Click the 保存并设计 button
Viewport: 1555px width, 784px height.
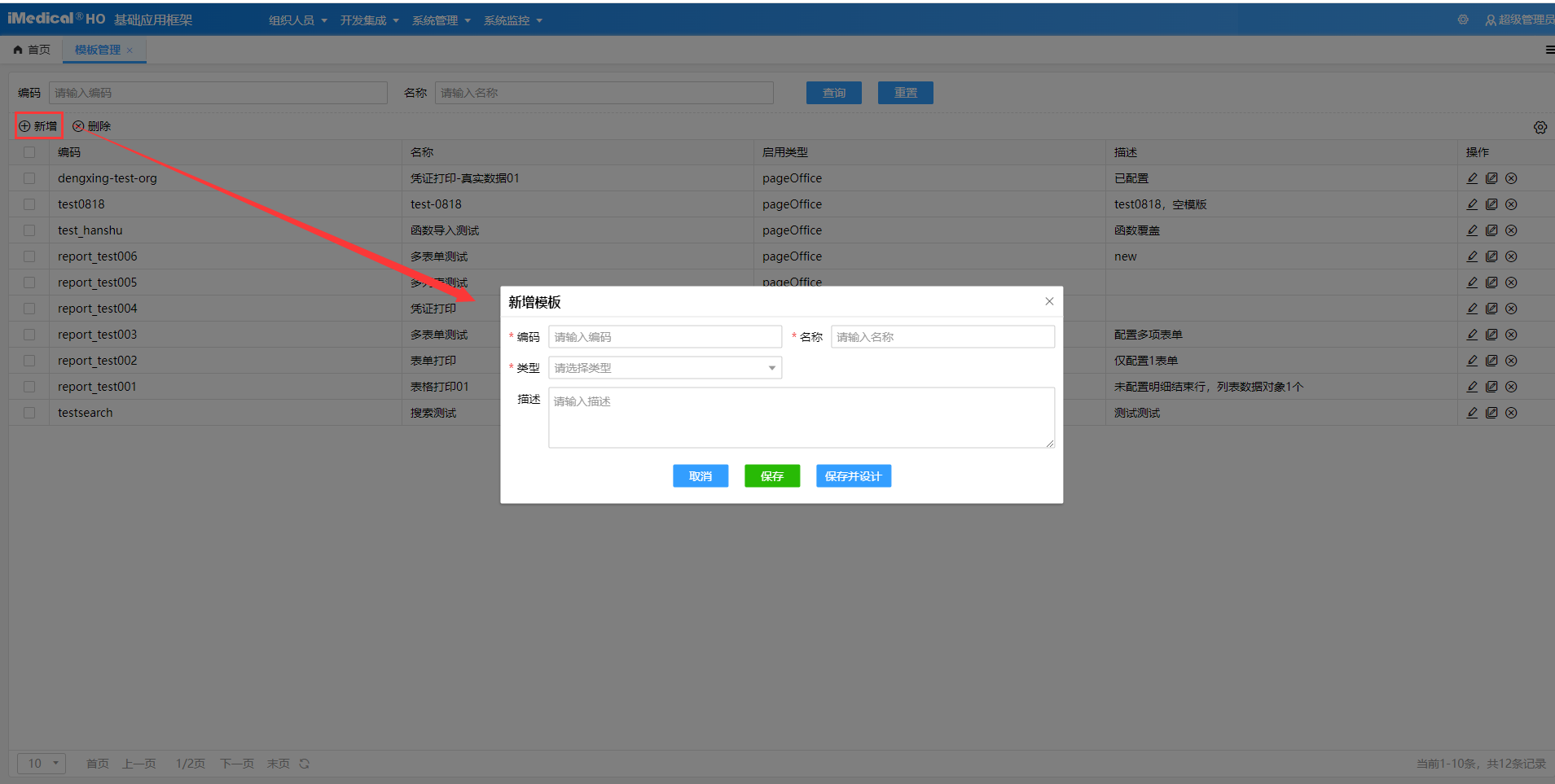coord(853,476)
